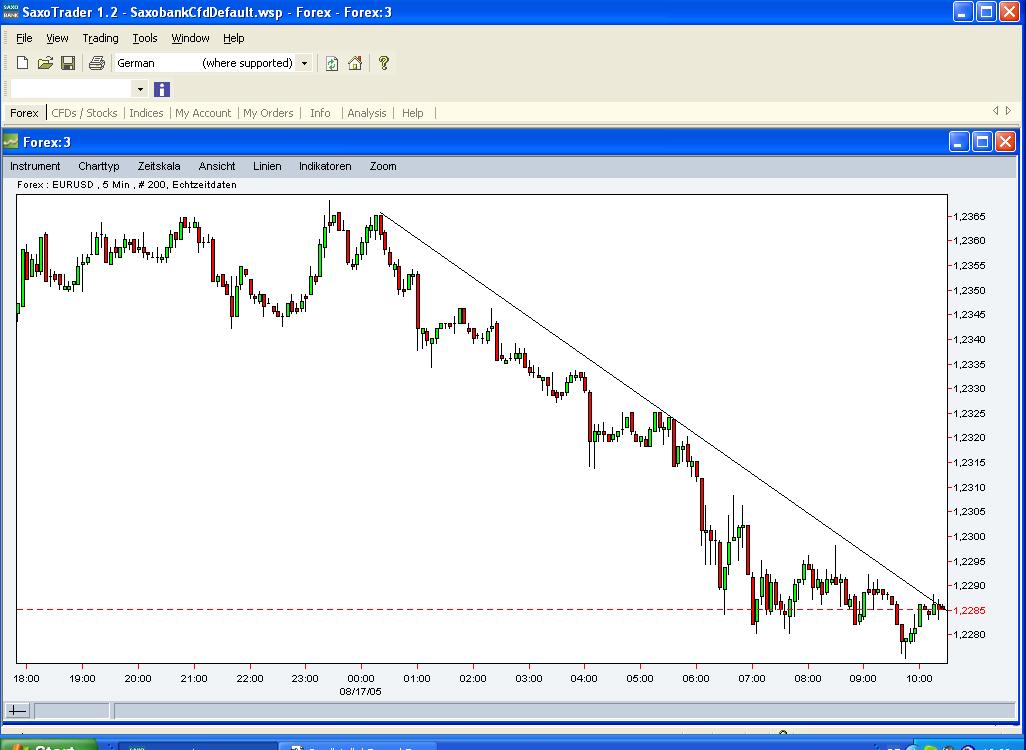This screenshot has width=1026, height=750.
Task: Switch to the Indices tab
Action: coord(146,113)
